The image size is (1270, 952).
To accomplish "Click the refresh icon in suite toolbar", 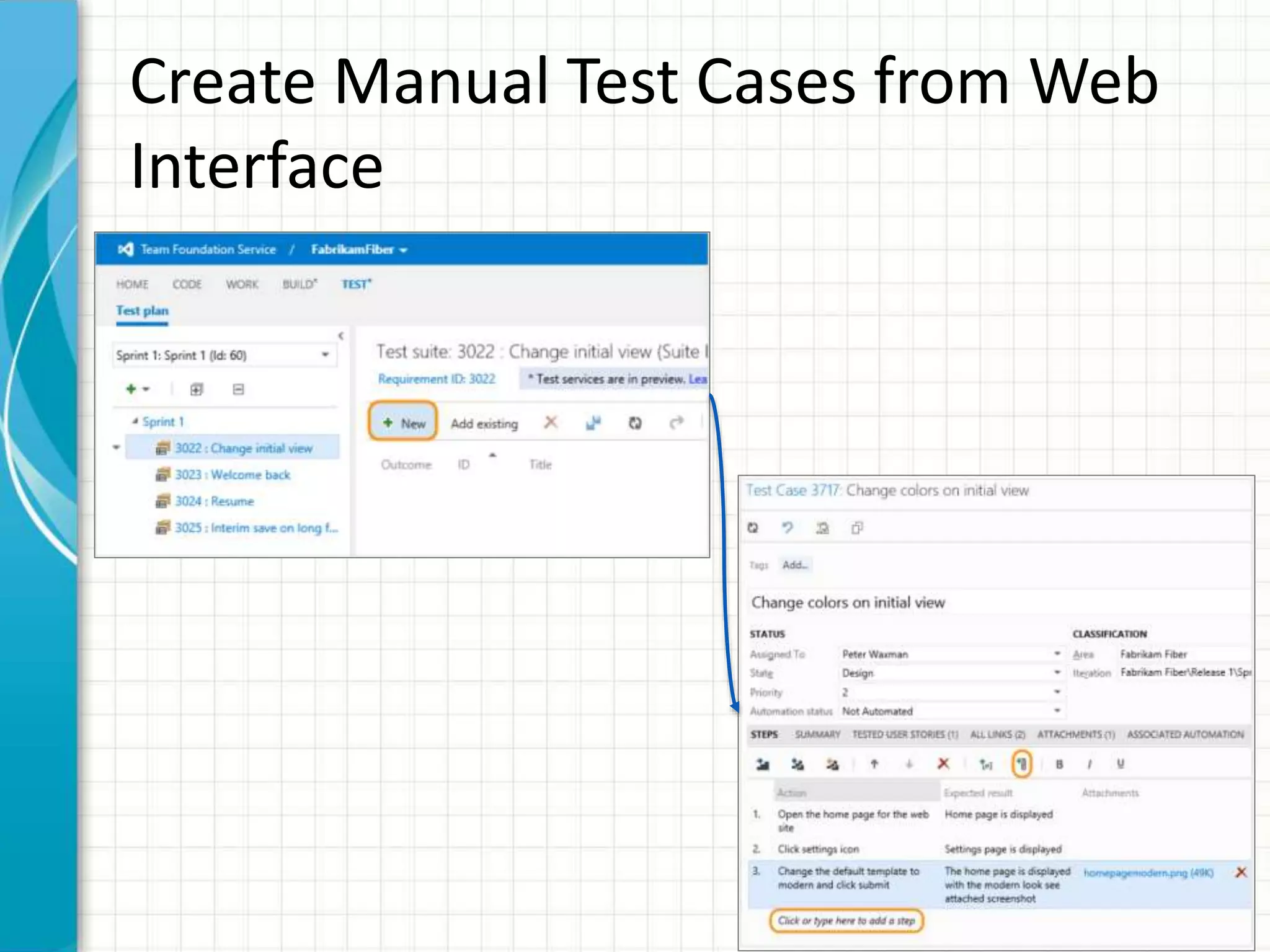I will [x=635, y=423].
